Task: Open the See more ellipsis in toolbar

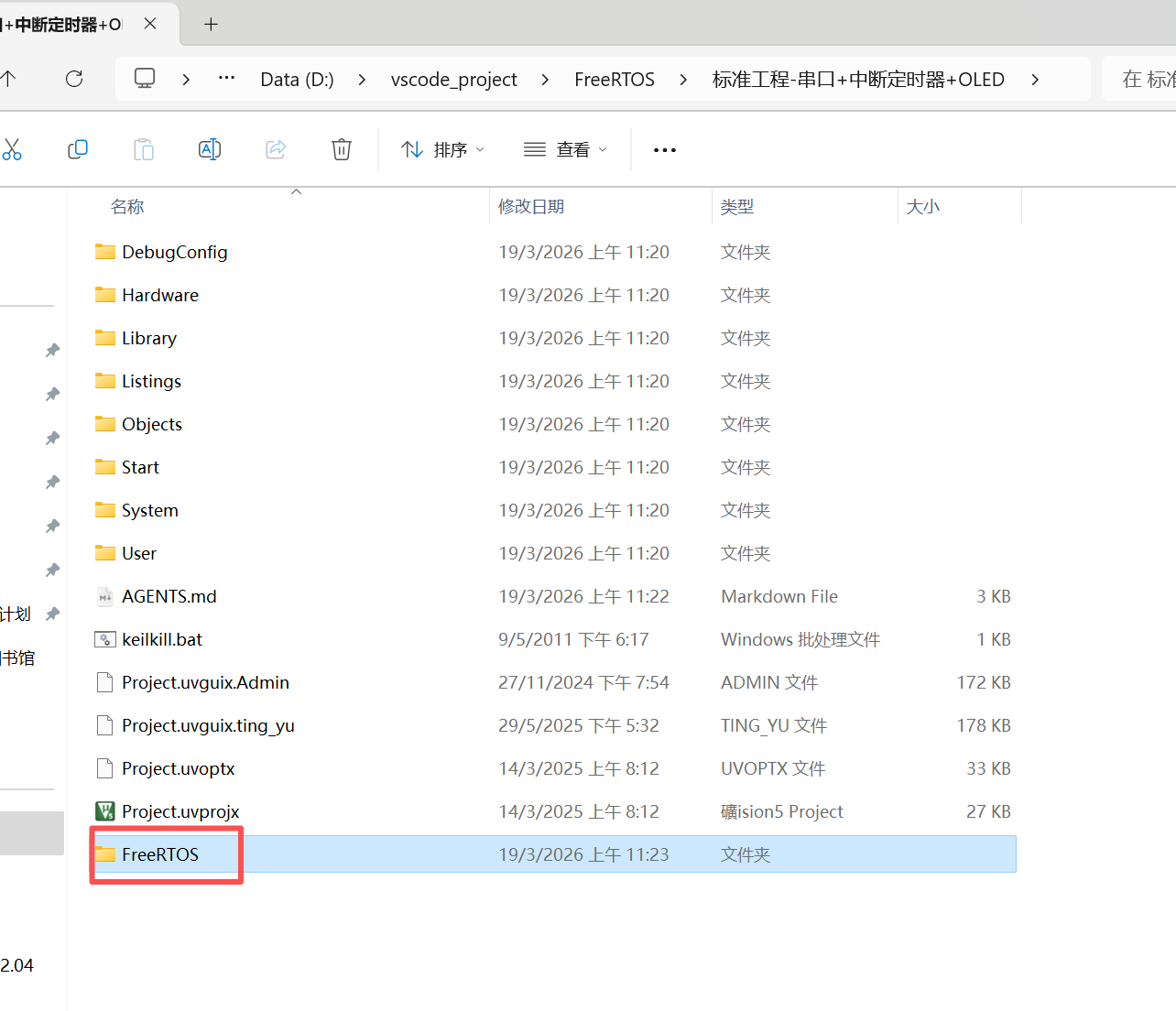Action: coord(665,150)
